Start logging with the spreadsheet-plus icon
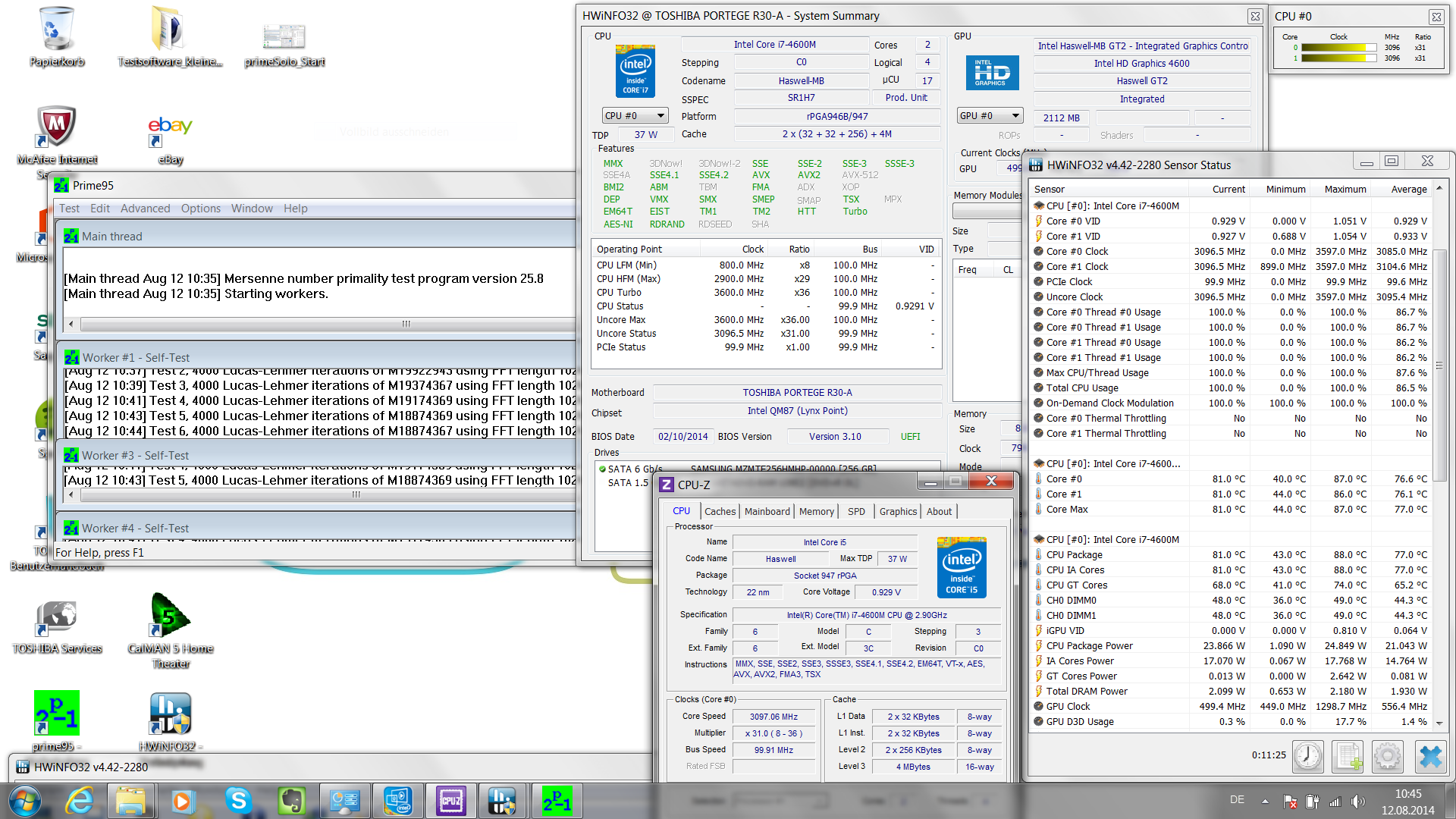This screenshot has height=819, width=1456. (1348, 756)
